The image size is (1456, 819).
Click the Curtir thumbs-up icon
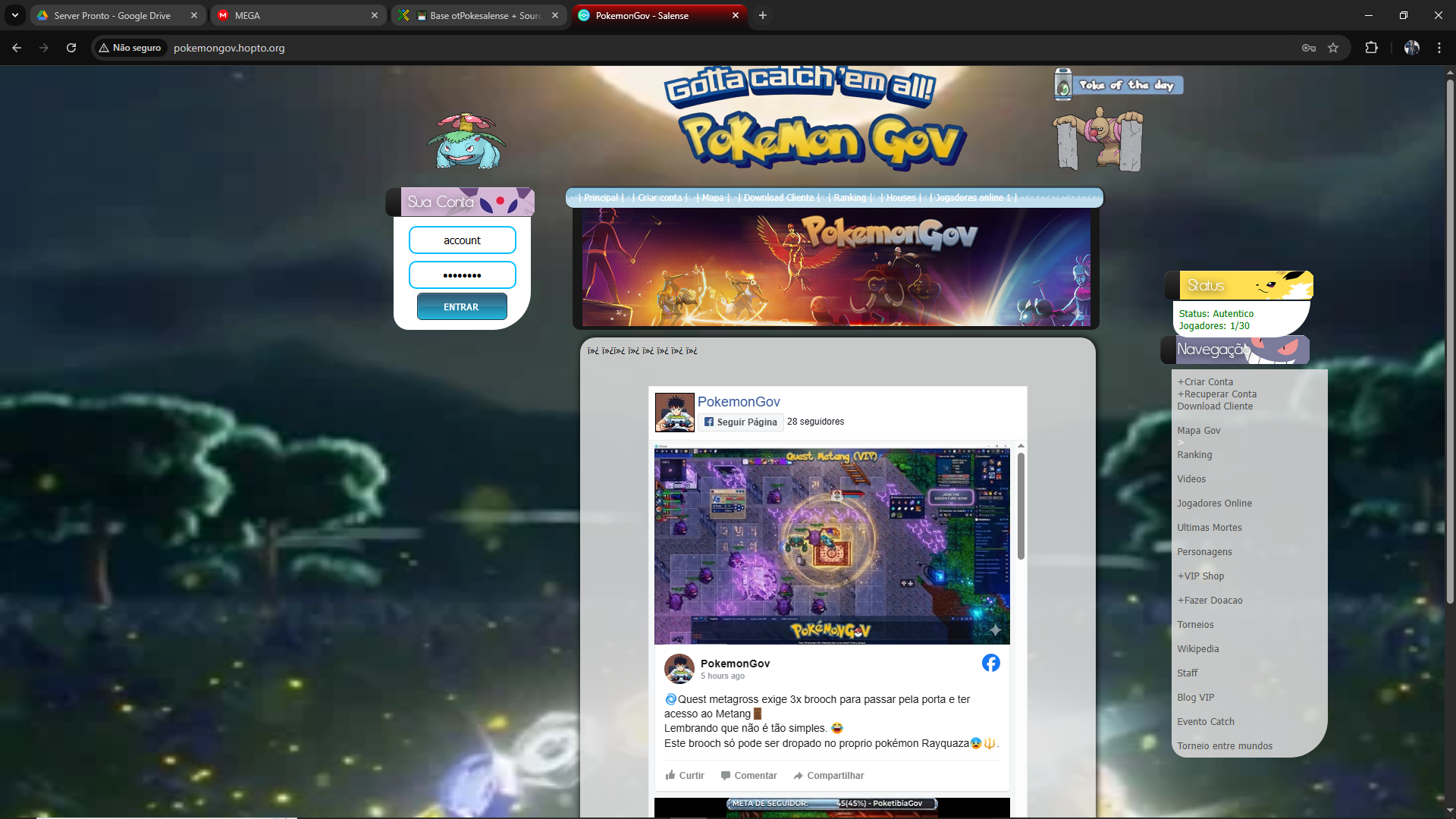[x=670, y=775]
